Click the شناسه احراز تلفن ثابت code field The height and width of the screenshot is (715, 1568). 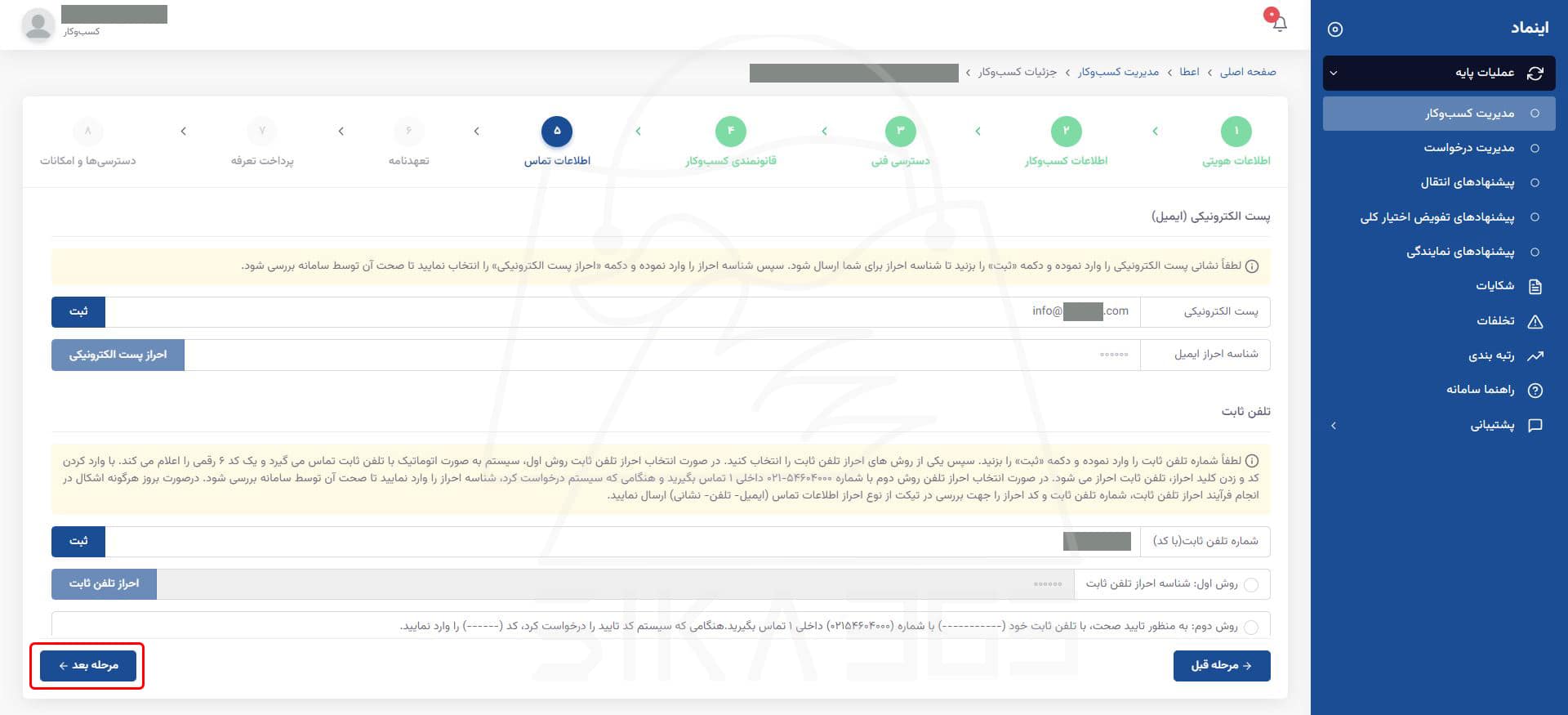click(615, 583)
